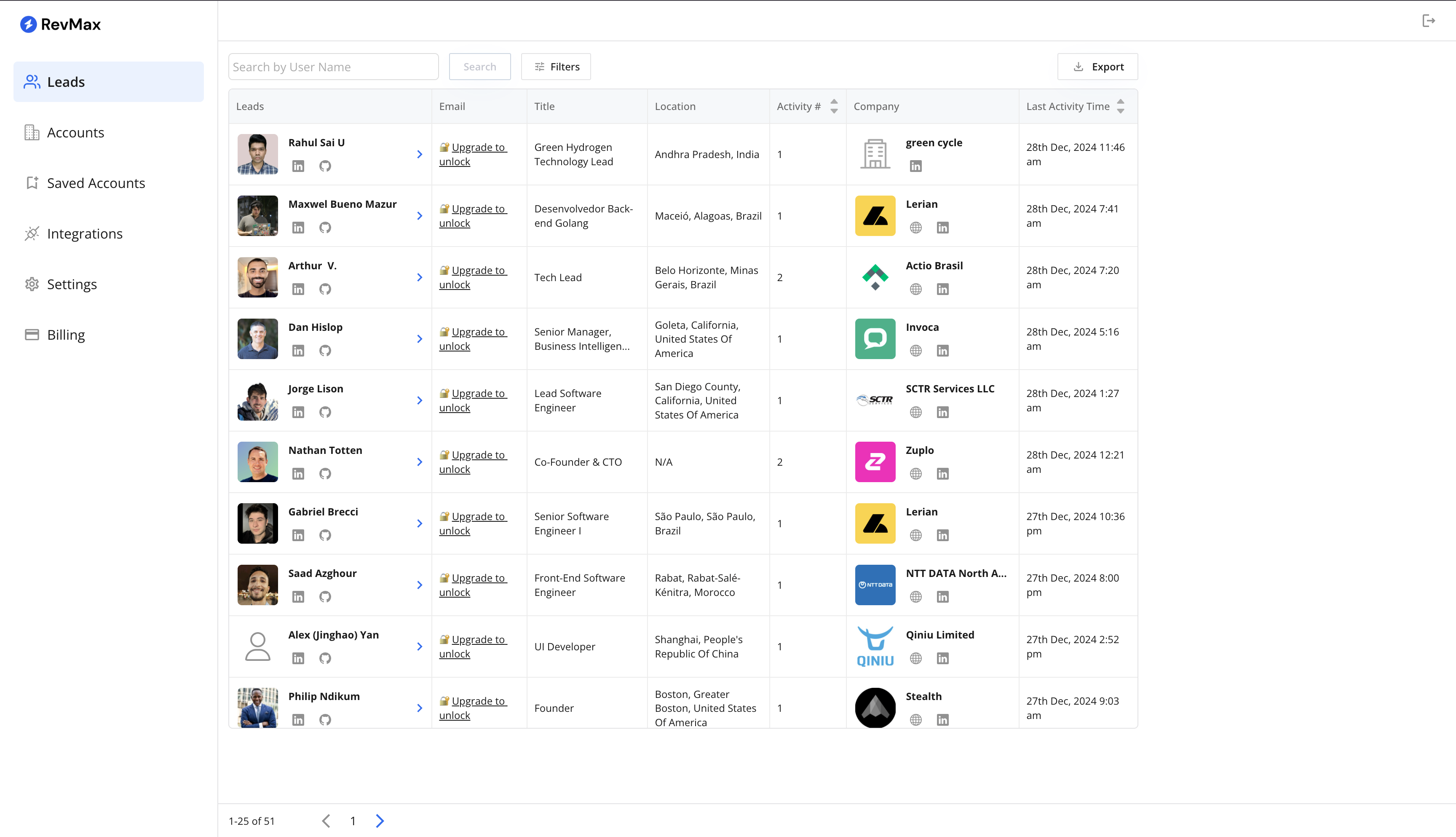Screen dimensions: 1456x837
Task: Expand Dan Hislop's lead details chevron
Action: click(x=420, y=339)
